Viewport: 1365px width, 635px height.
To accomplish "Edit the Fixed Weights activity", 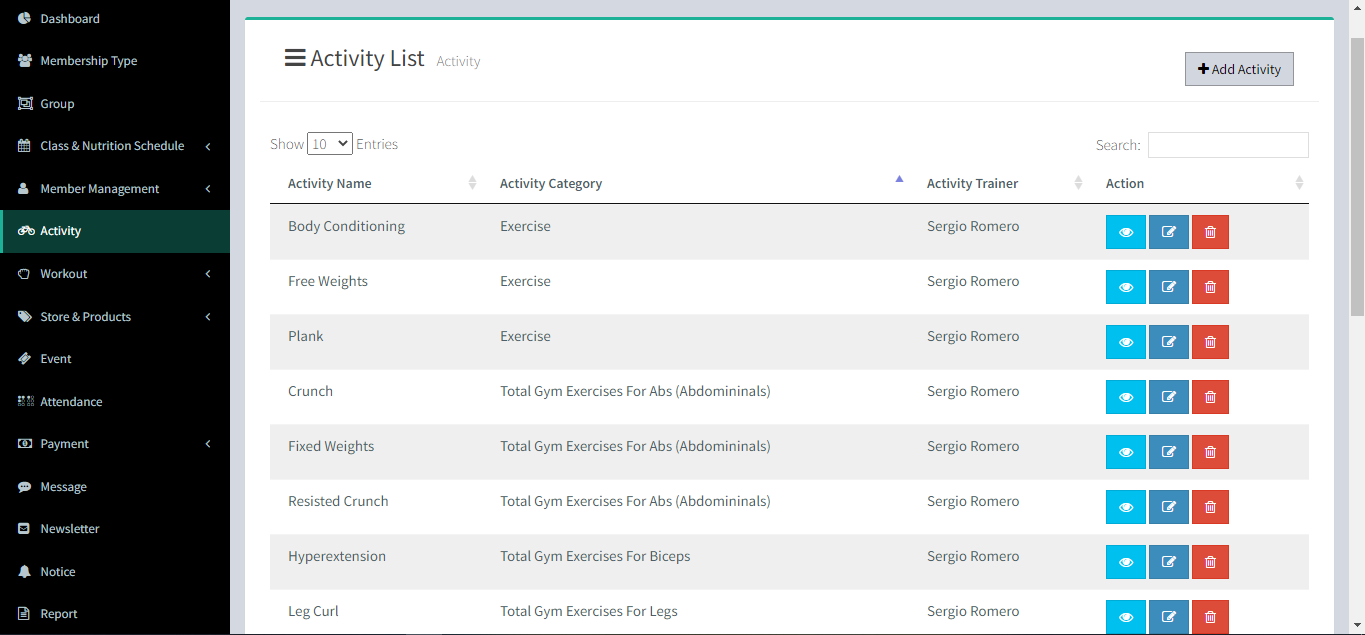I will 1168,452.
